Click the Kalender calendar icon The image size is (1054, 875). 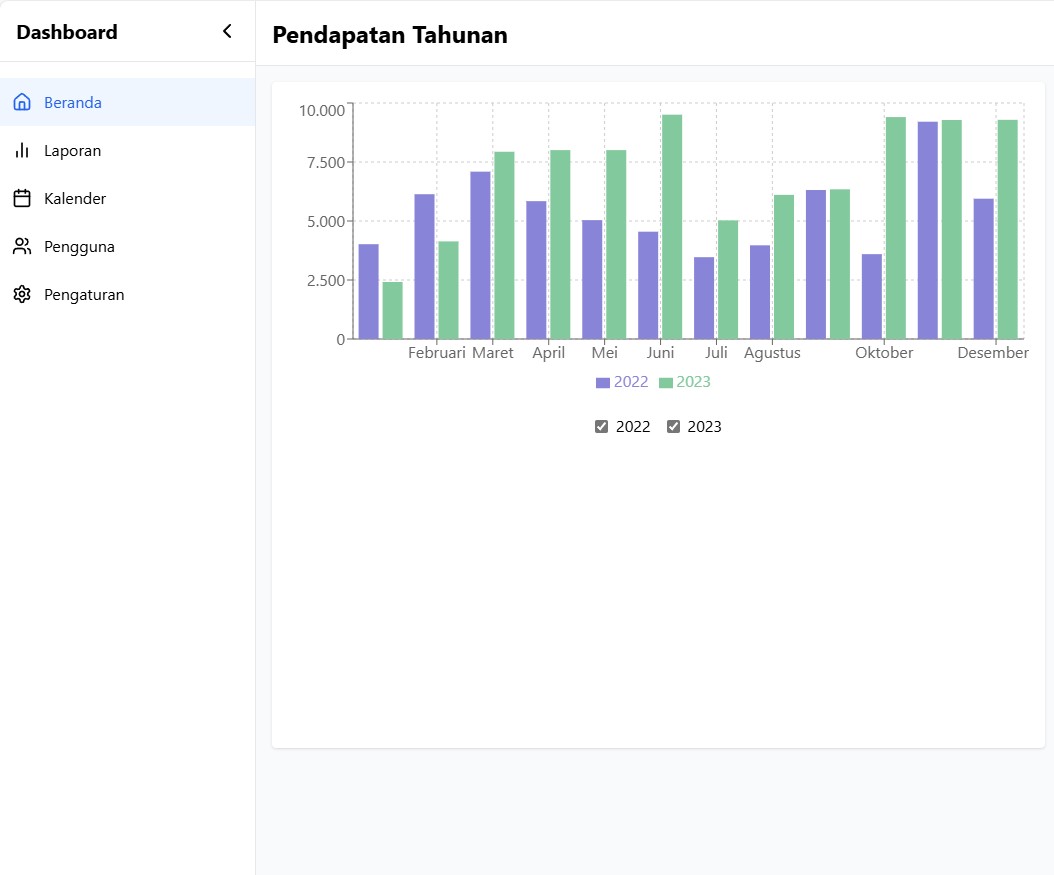pyautogui.click(x=21, y=198)
